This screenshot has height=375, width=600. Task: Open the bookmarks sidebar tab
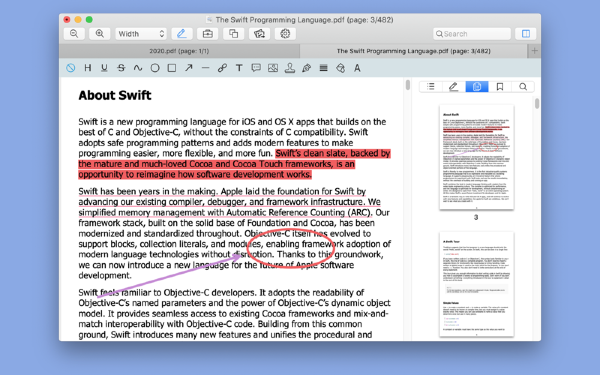pyautogui.click(x=500, y=87)
